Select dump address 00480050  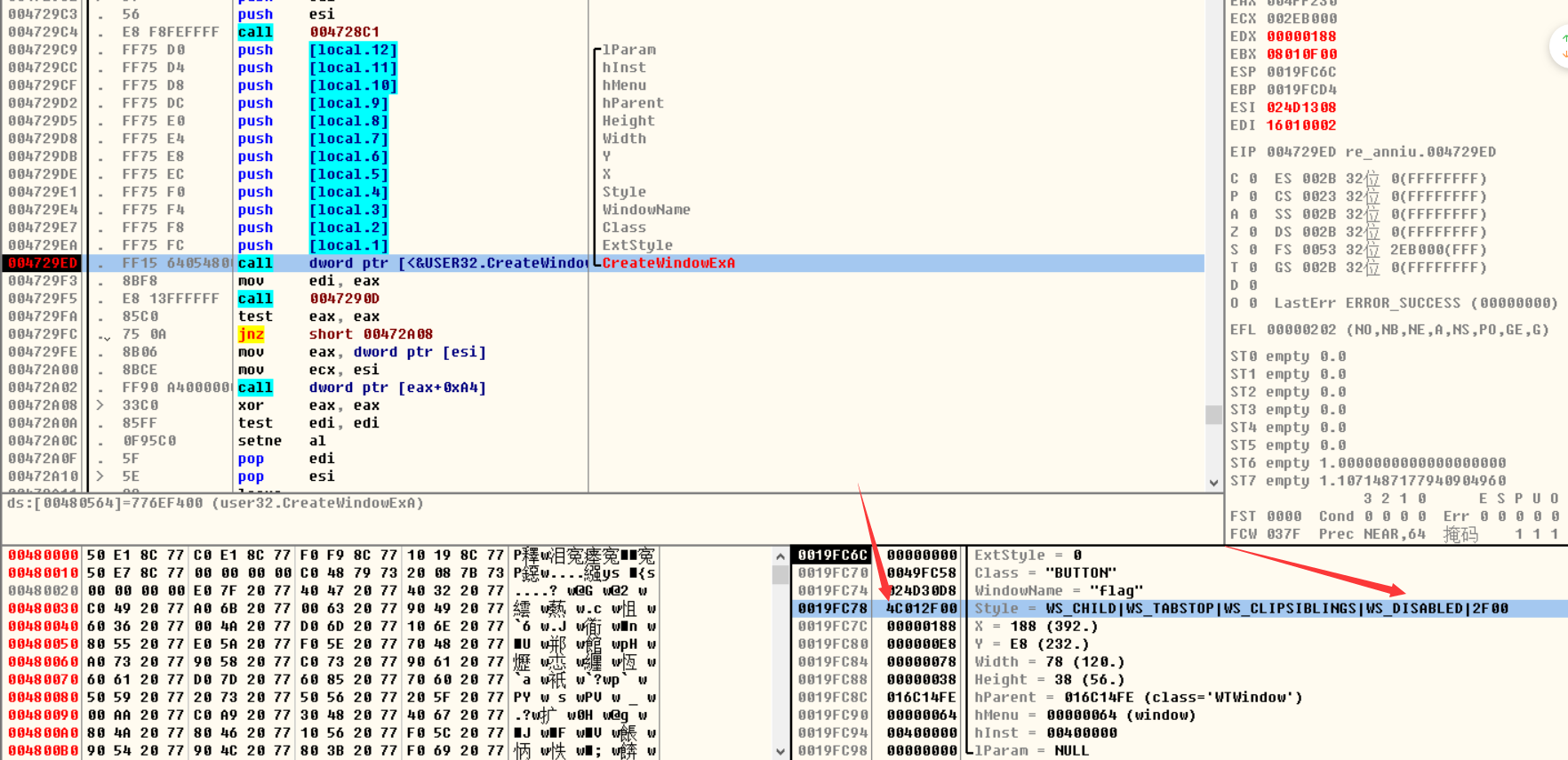click(43, 644)
